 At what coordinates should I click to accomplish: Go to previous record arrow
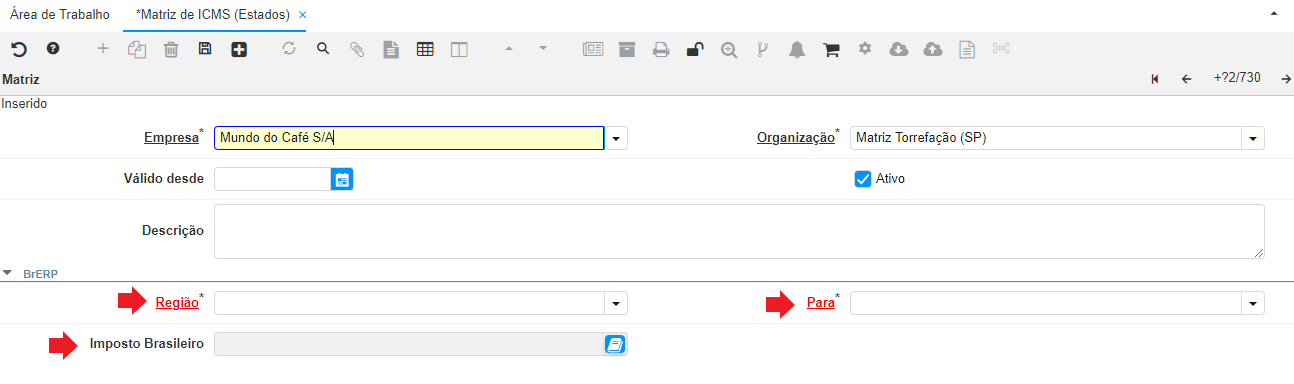tap(1186, 78)
